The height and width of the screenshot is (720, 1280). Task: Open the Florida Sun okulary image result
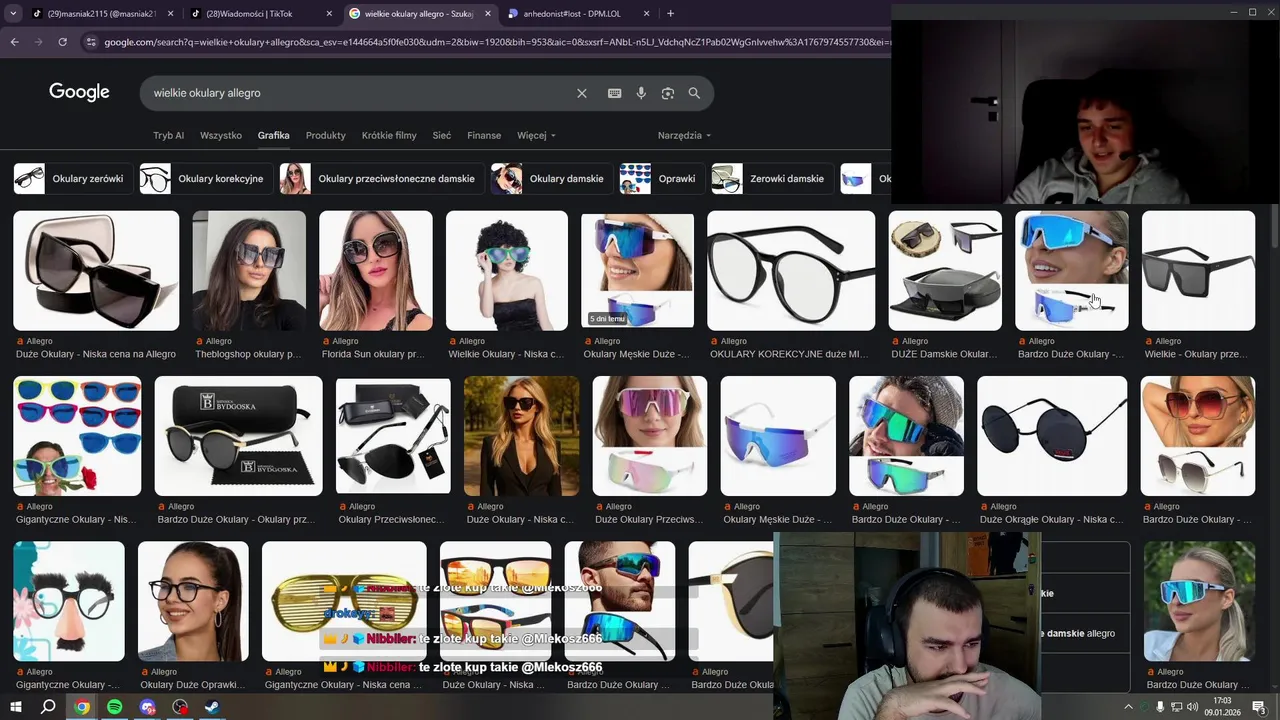[376, 270]
